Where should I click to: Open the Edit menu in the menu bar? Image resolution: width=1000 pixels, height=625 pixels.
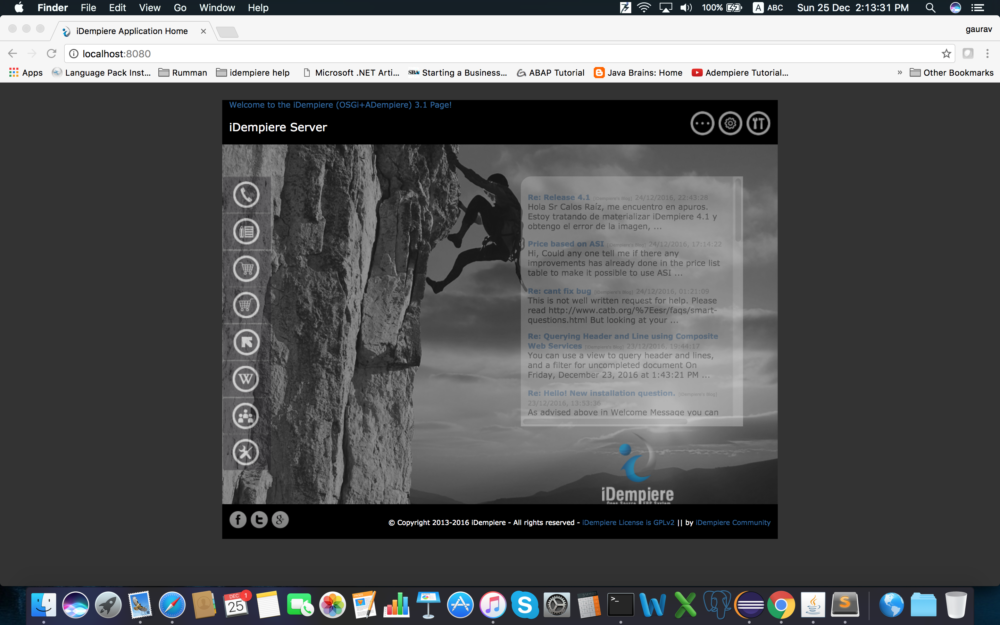[117, 8]
